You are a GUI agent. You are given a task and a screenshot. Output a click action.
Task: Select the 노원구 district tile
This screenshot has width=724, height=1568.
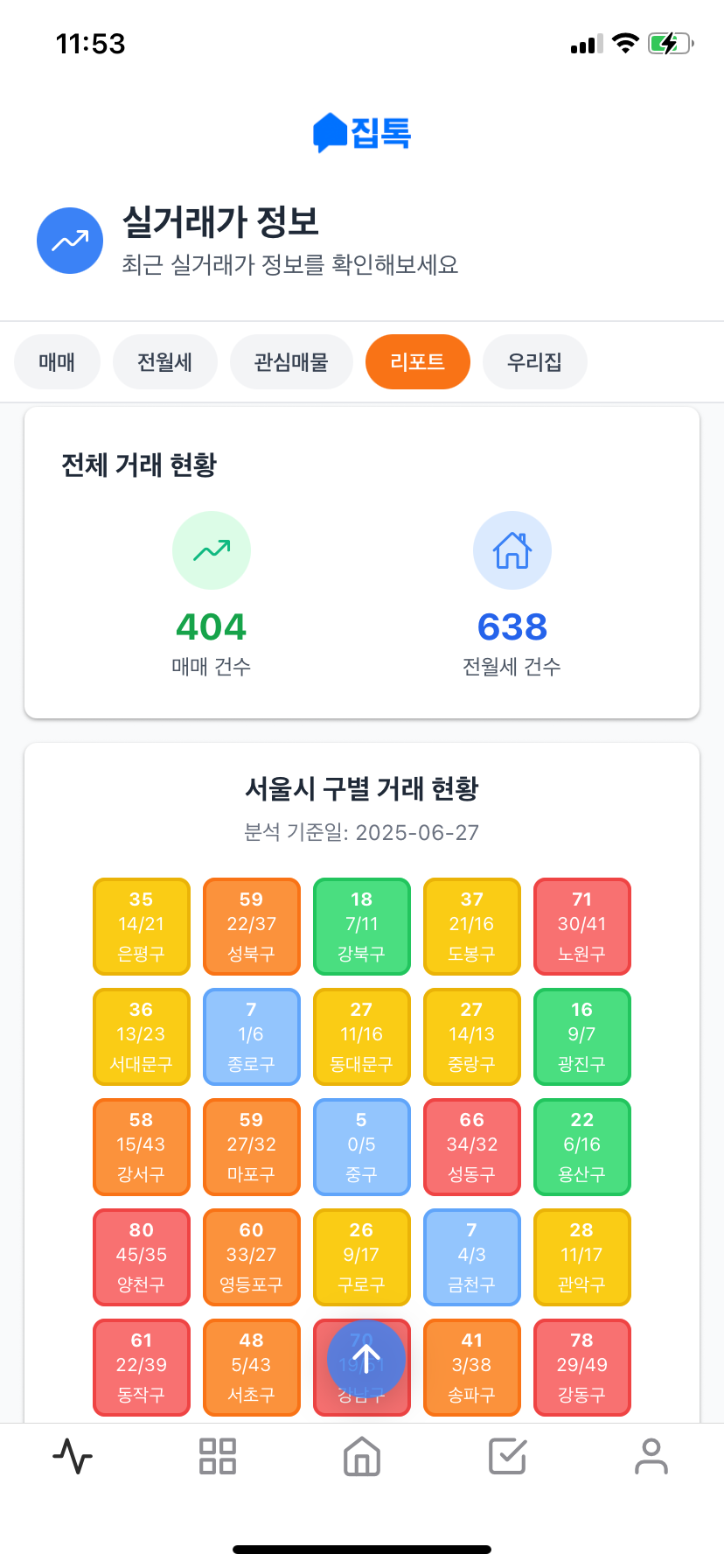tap(582, 927)
